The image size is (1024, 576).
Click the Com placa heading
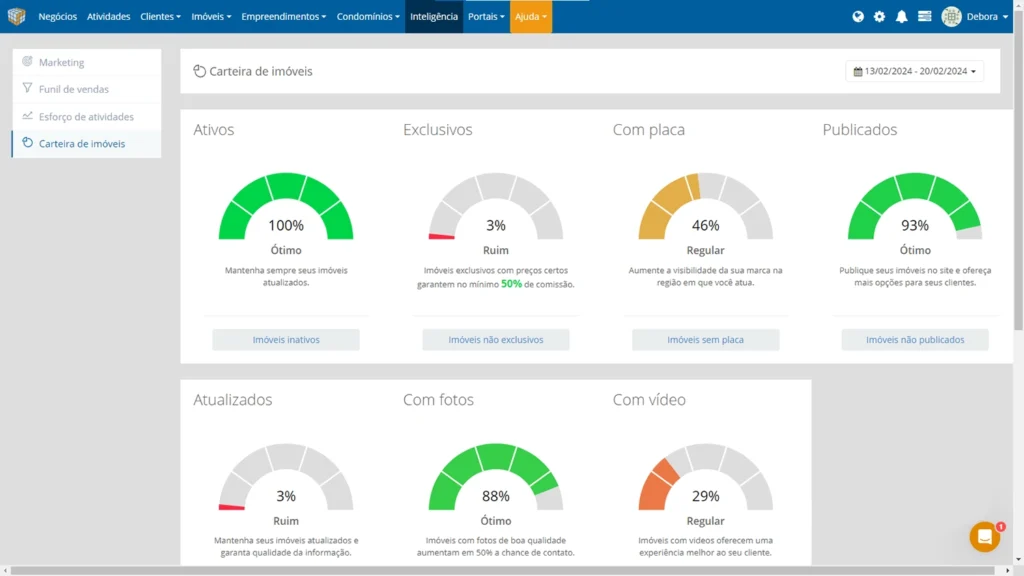648,129
